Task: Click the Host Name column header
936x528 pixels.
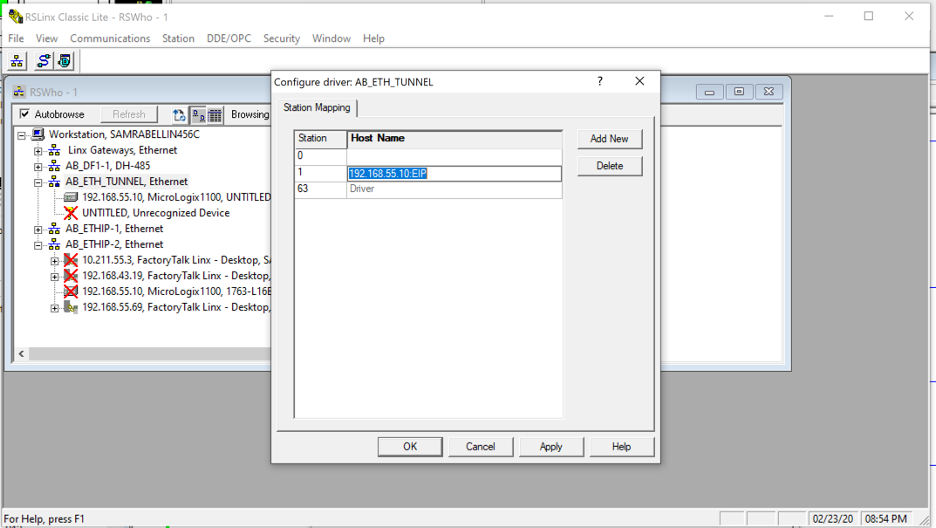Action: [454, 138]
